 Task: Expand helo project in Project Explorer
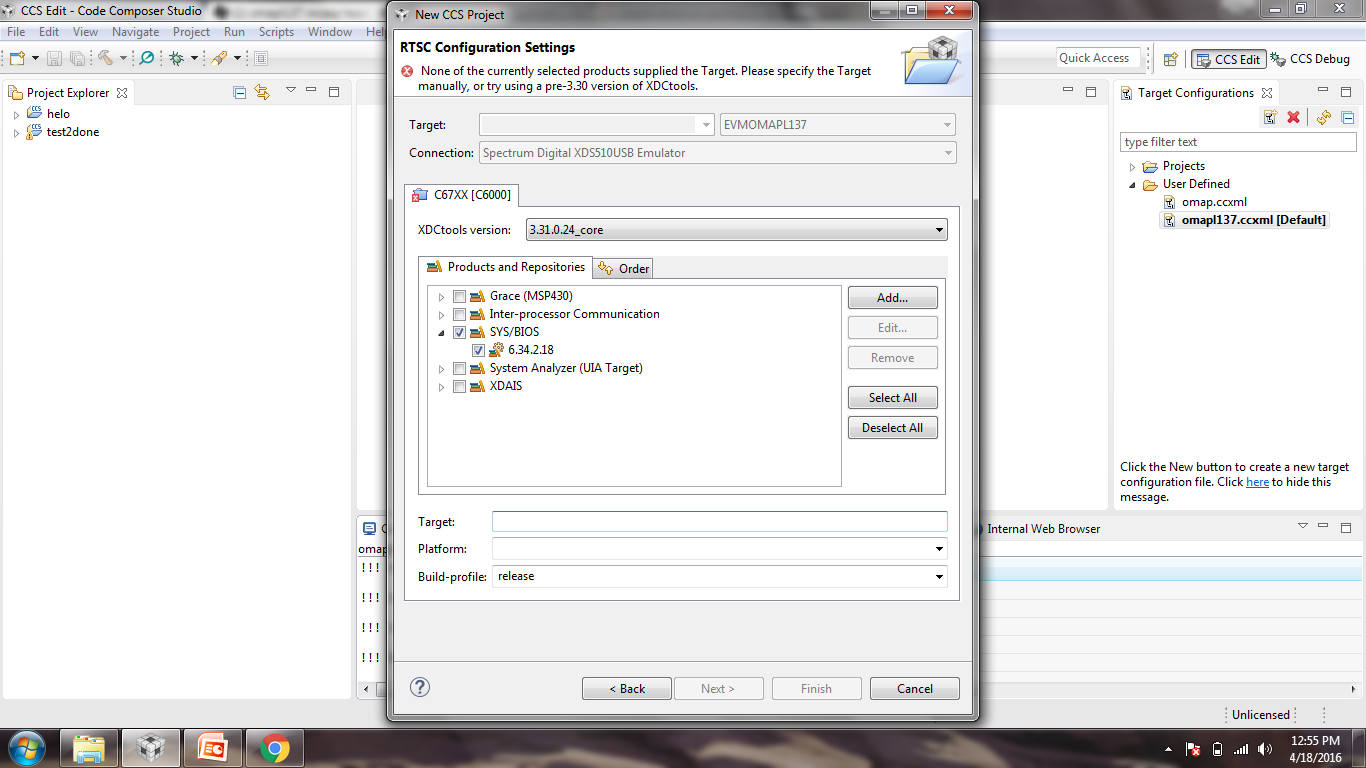pyautogui.click(x=16, y=115)
